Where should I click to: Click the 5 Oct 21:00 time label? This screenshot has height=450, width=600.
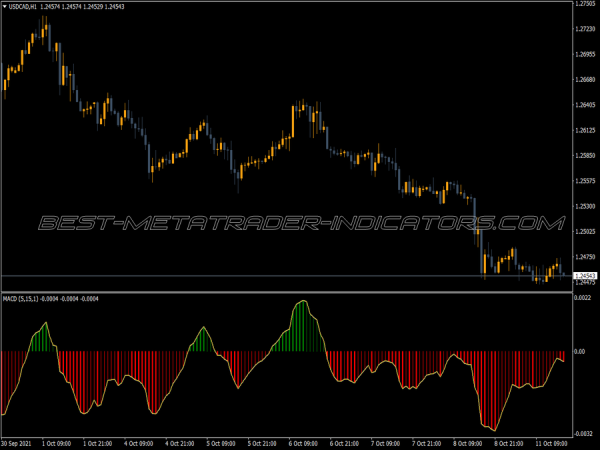coord(262,443)
